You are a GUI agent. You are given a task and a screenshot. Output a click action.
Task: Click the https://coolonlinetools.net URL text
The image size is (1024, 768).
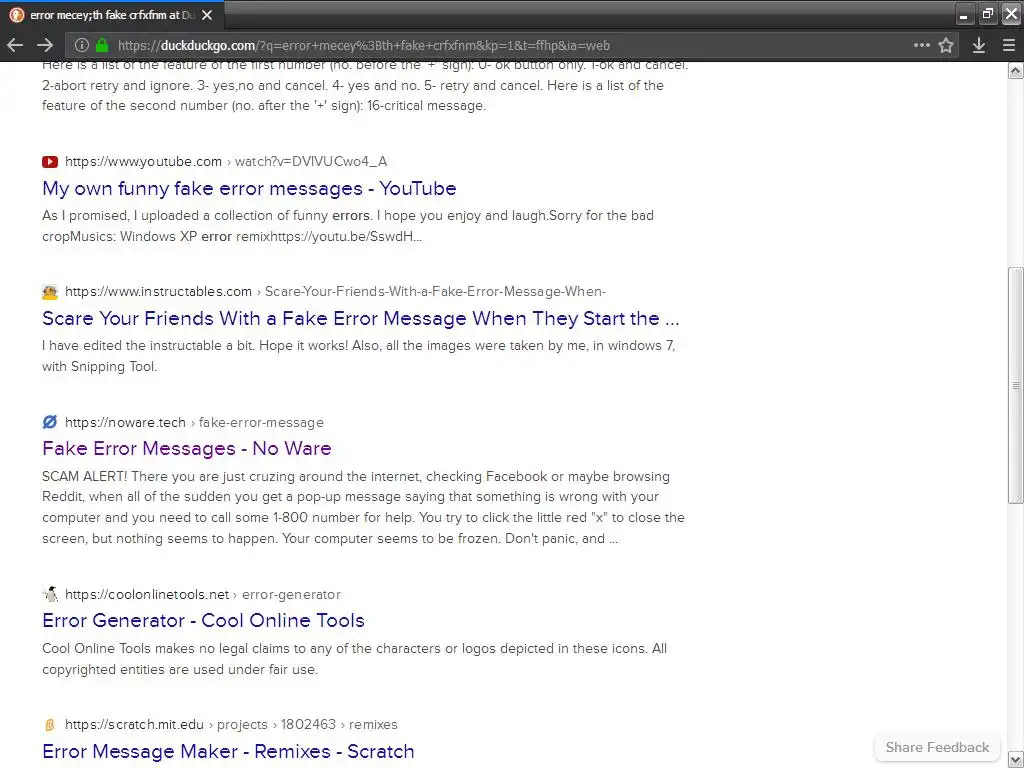[x=147, y=594]
